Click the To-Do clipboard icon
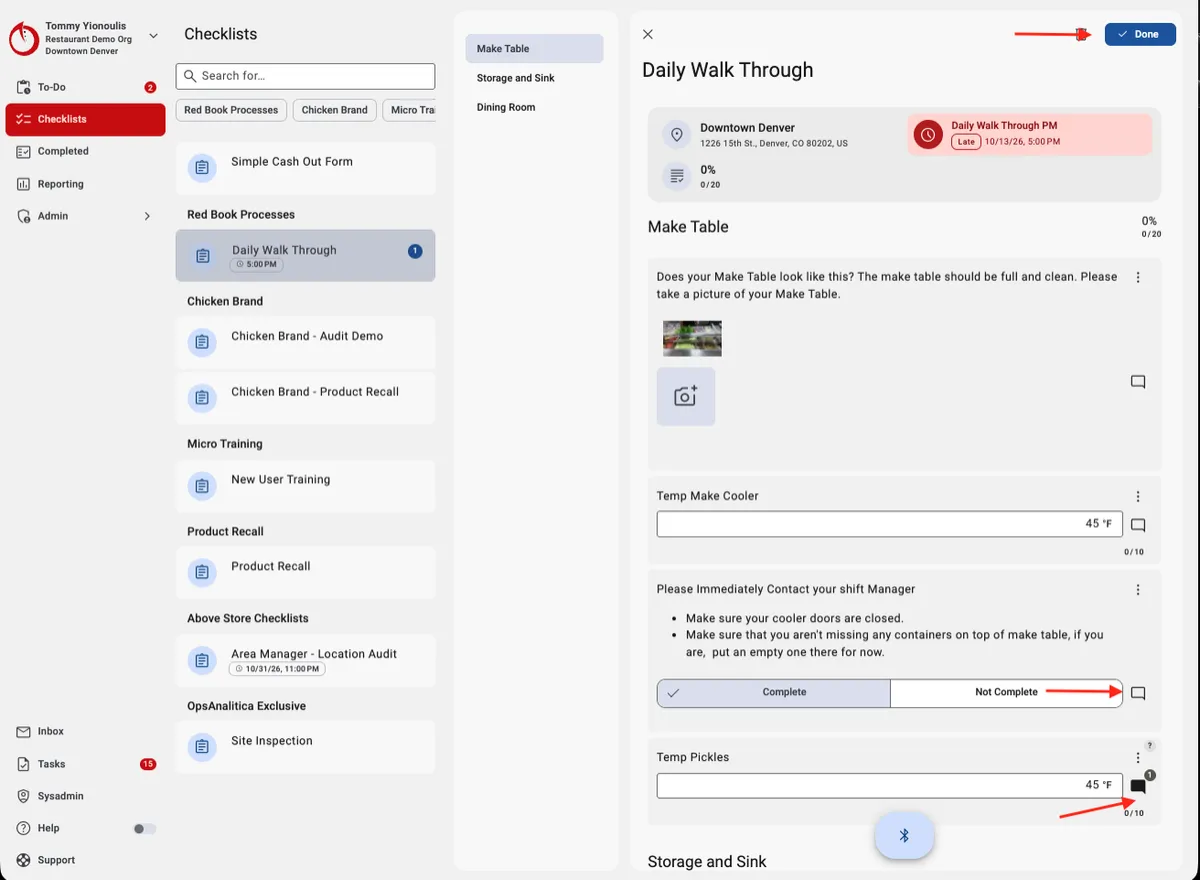This screenshot has height=880, width=1200. [x=24, y=88]
